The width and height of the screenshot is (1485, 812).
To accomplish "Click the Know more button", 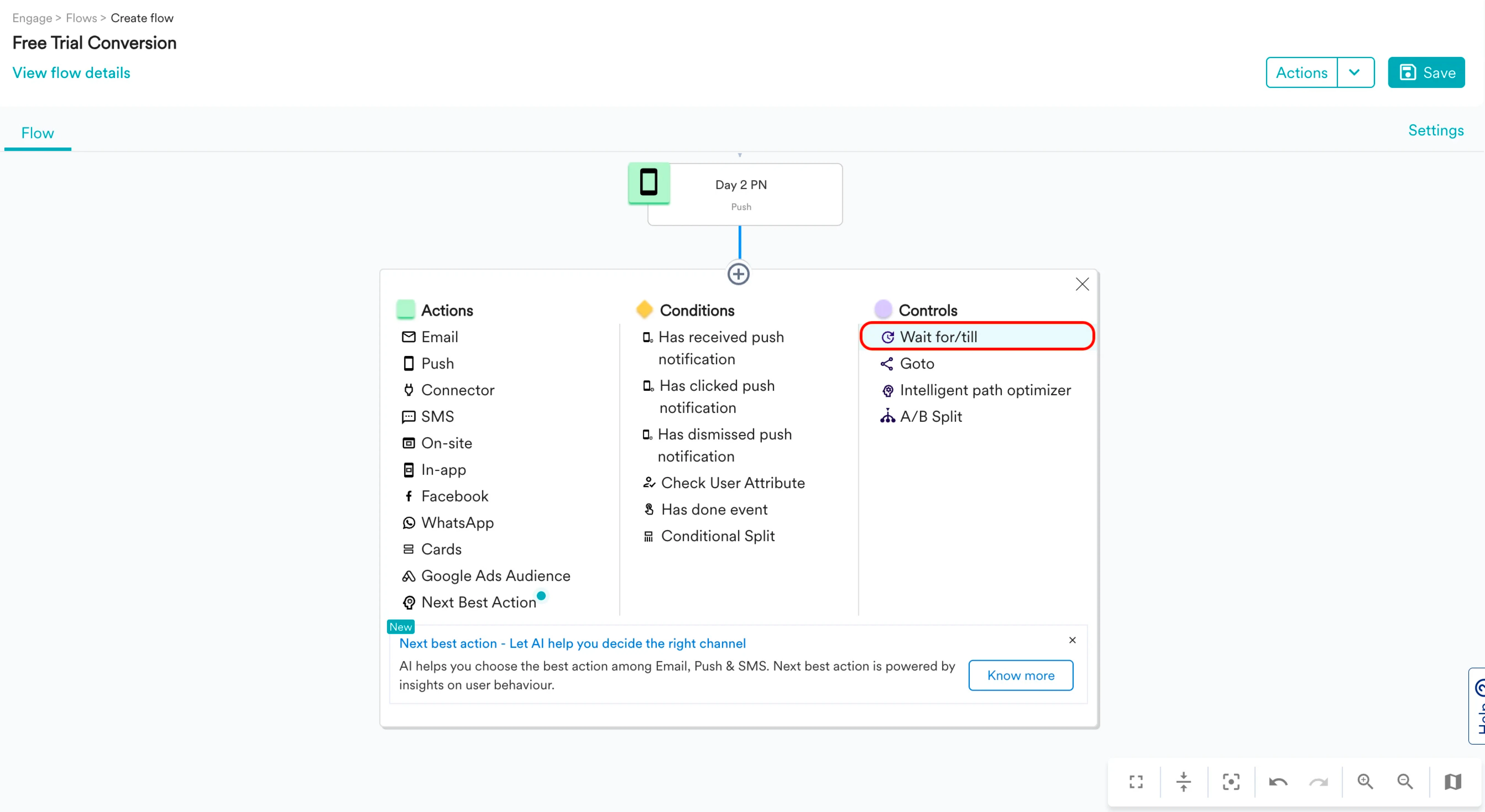I will (x=1020, y=675).
